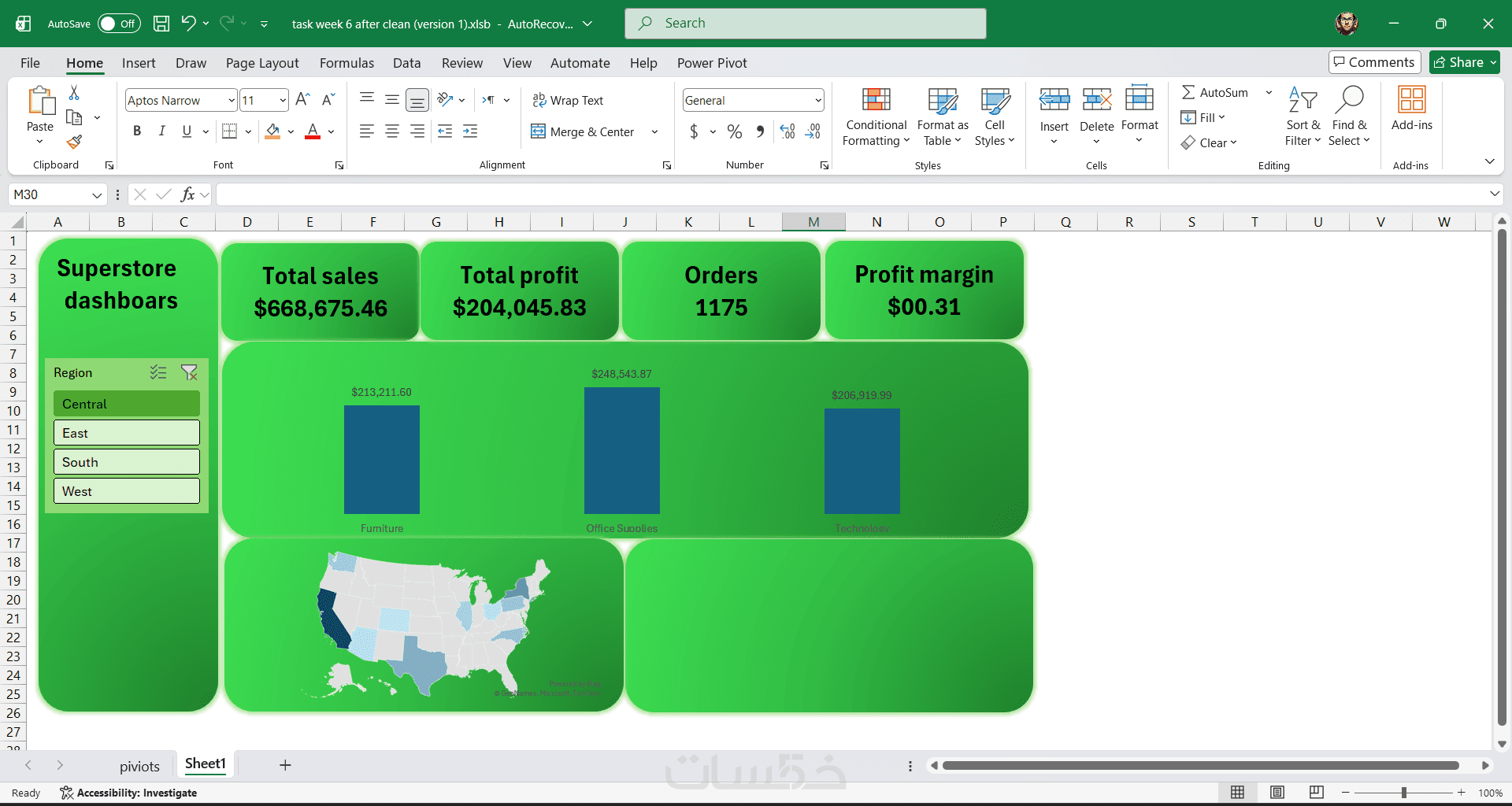Screen dimensions: 1512x806
Task: Clear the Region slicer filter icon
Action: (x=190, y=372)
